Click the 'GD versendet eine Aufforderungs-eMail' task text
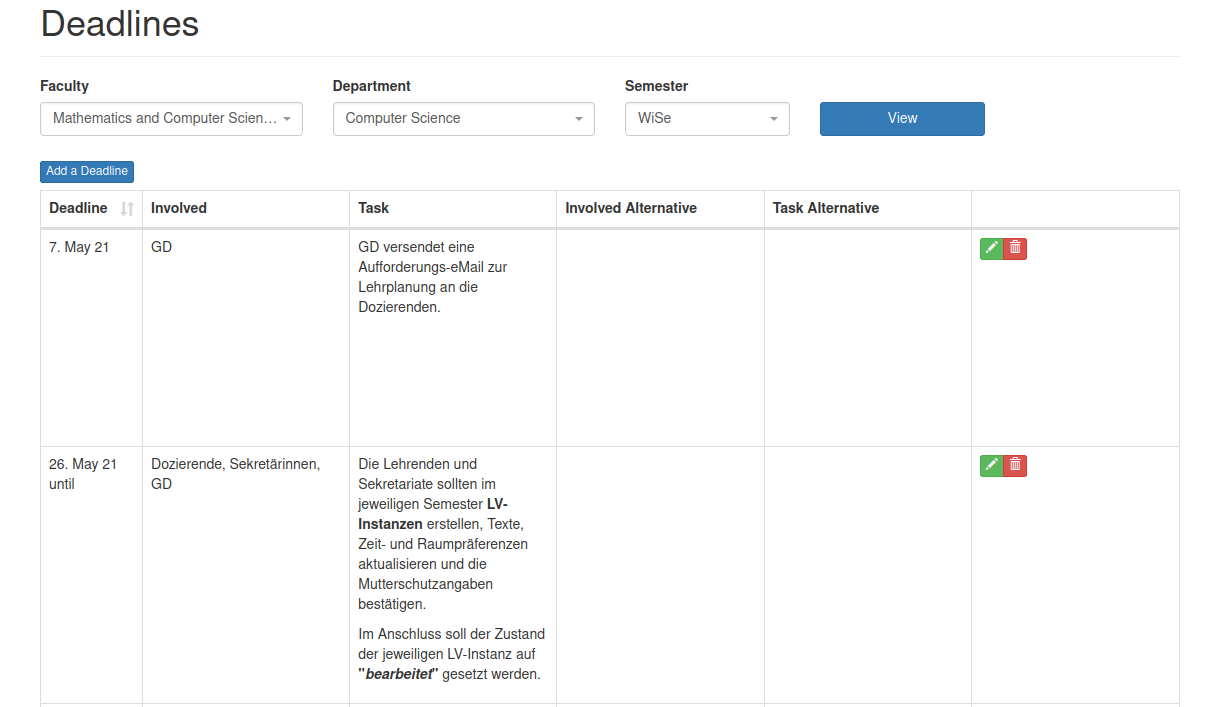 [x=432, y=277]
